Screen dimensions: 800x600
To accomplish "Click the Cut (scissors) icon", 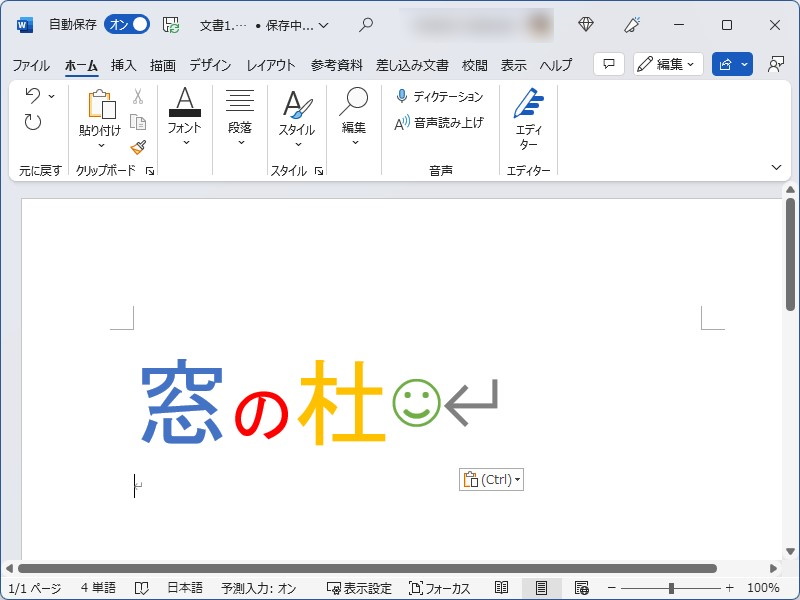I will pos(138,96).
